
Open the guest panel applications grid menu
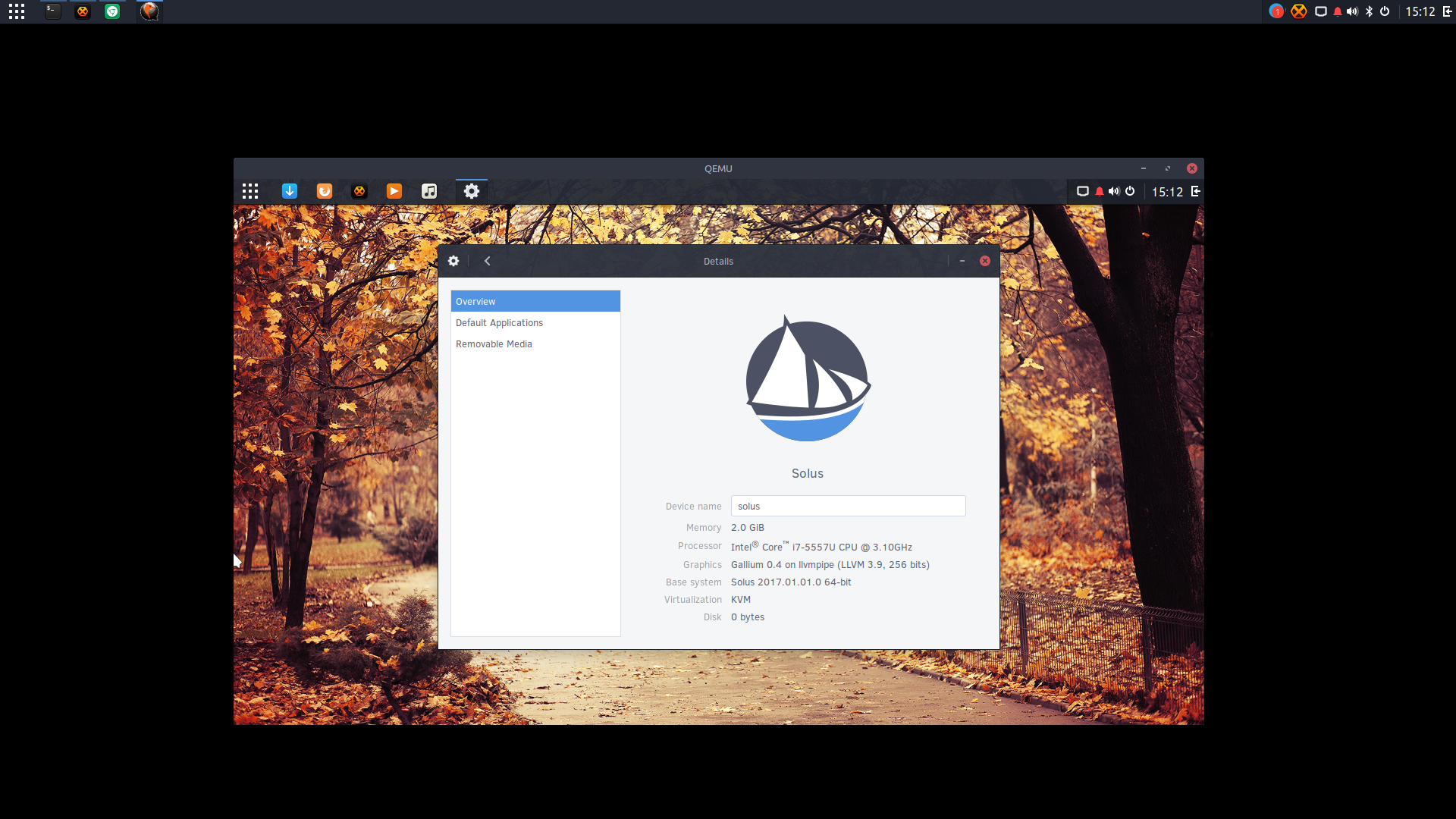coord(250,191)
